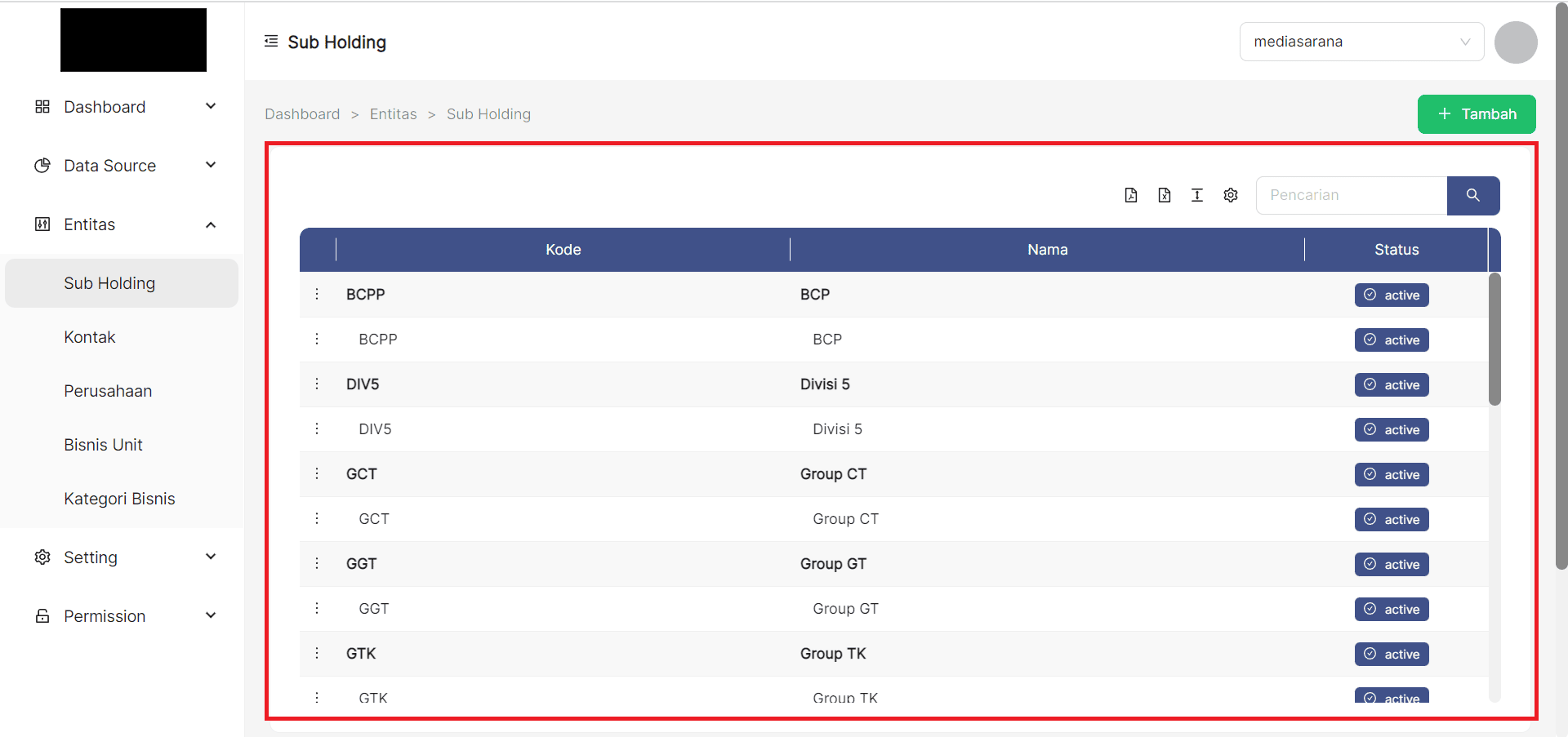Follow the Entitas breadcrumb link
This screenshot has width=1568, height=737.
[x=393, y=114]
